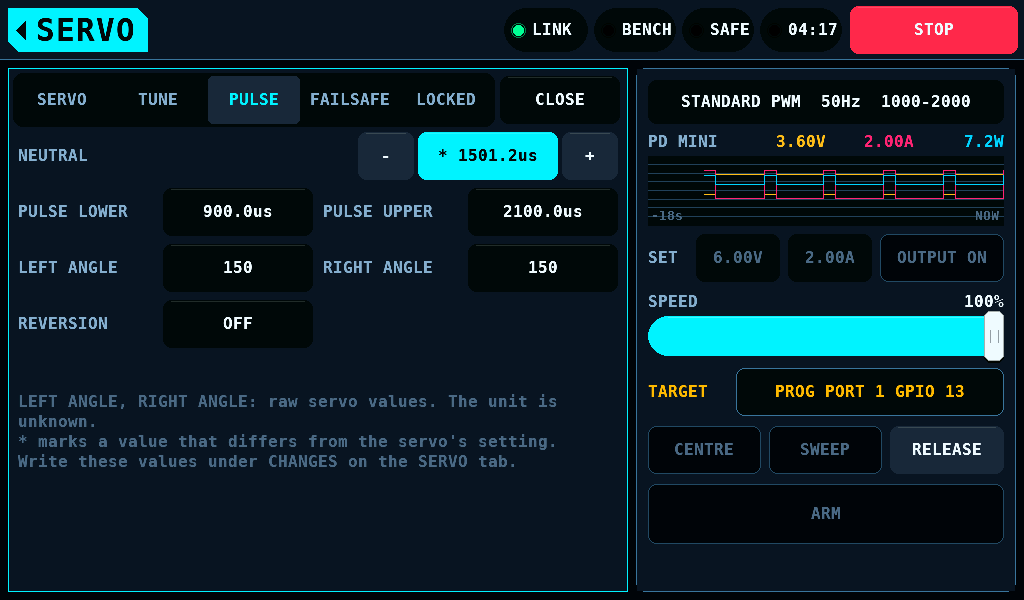Toggle REVERSION off setting
The image size is (1024, 600).
point(238,324)
